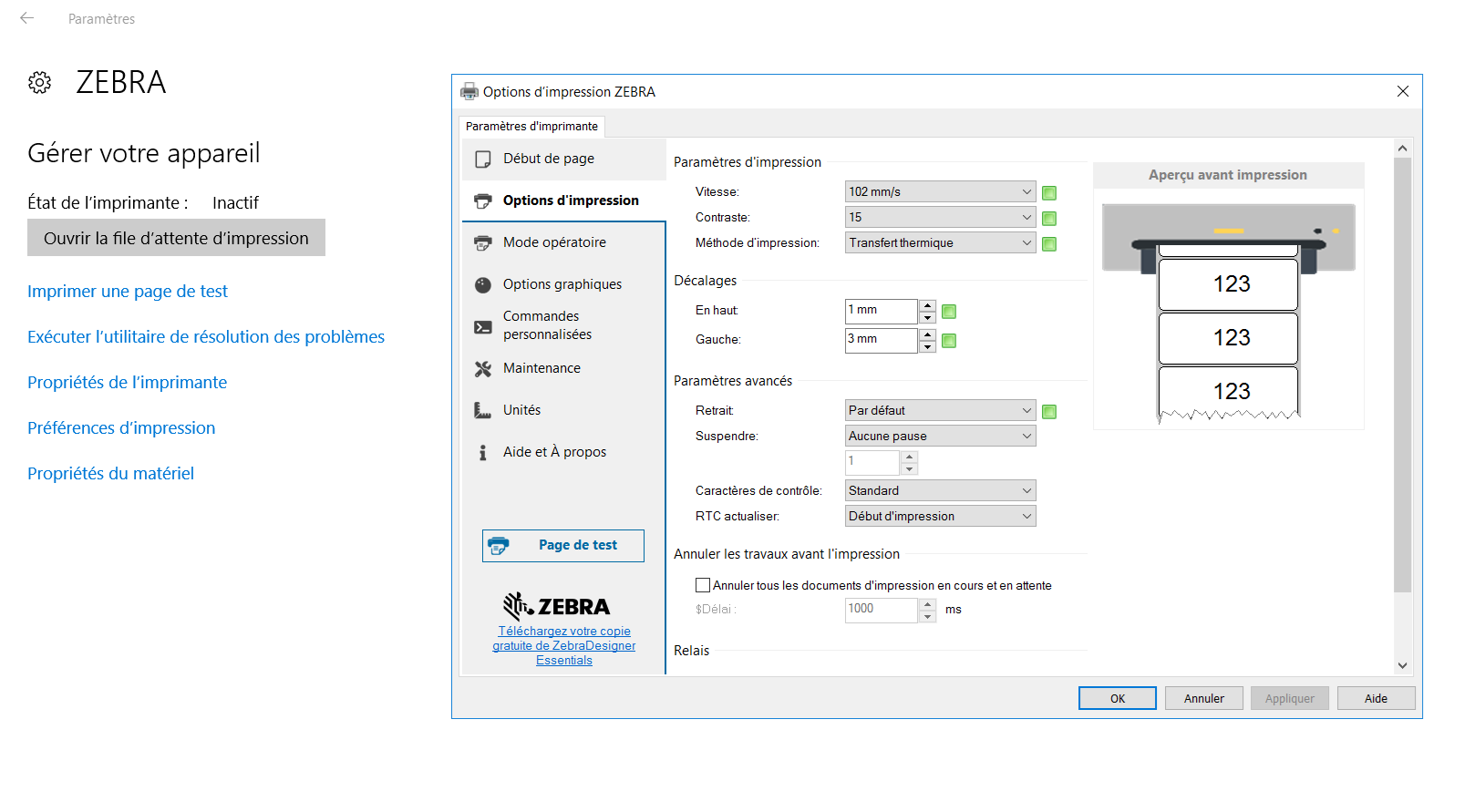Toggle the green indicator next to Vitesse

1049,192
